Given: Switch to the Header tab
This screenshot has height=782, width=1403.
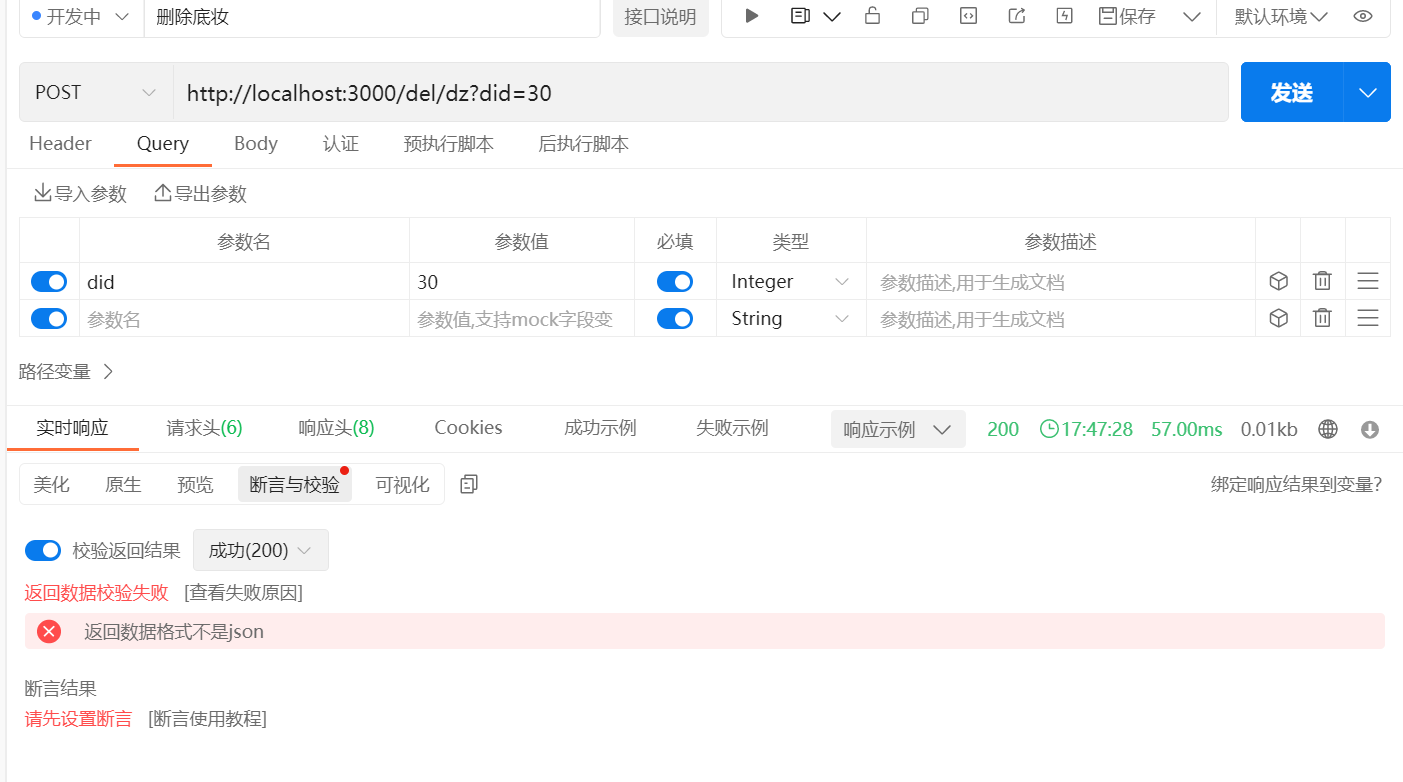Looking at the screenshot, I should coord(60,143).
